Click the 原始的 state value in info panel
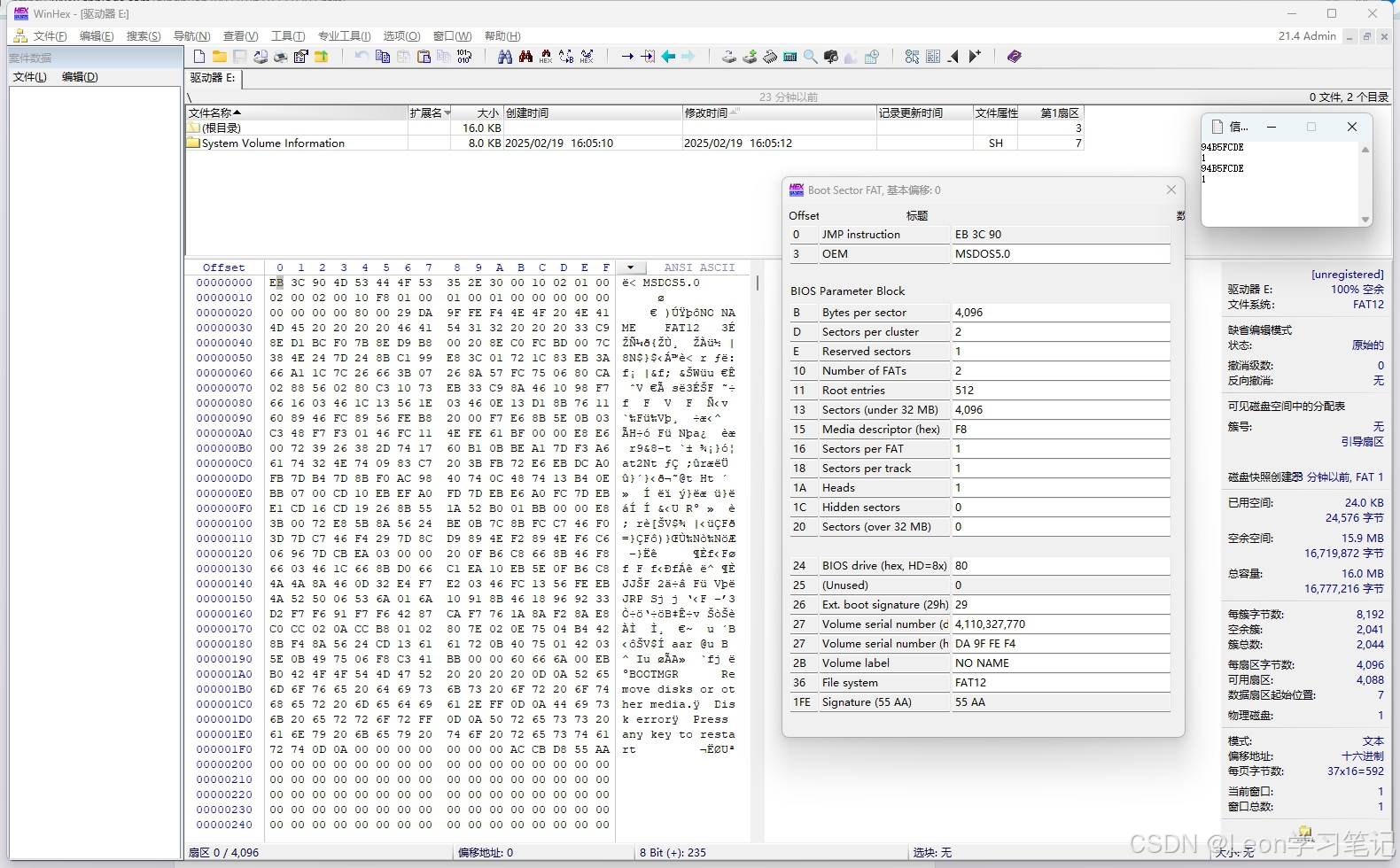The height and width of the screenshot is (868, 1400). (1368, 345)
